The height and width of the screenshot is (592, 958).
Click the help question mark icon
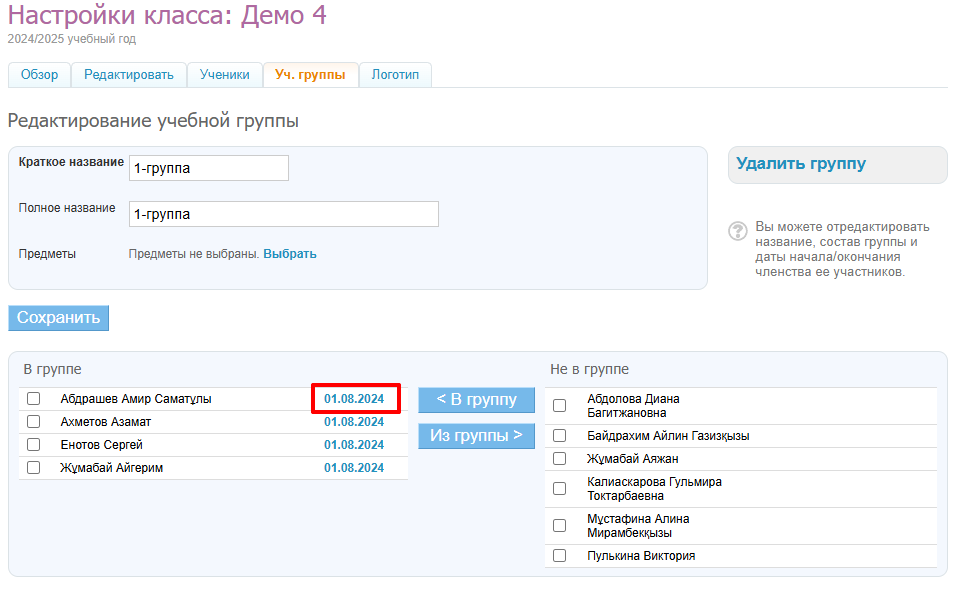click(738, 231)
